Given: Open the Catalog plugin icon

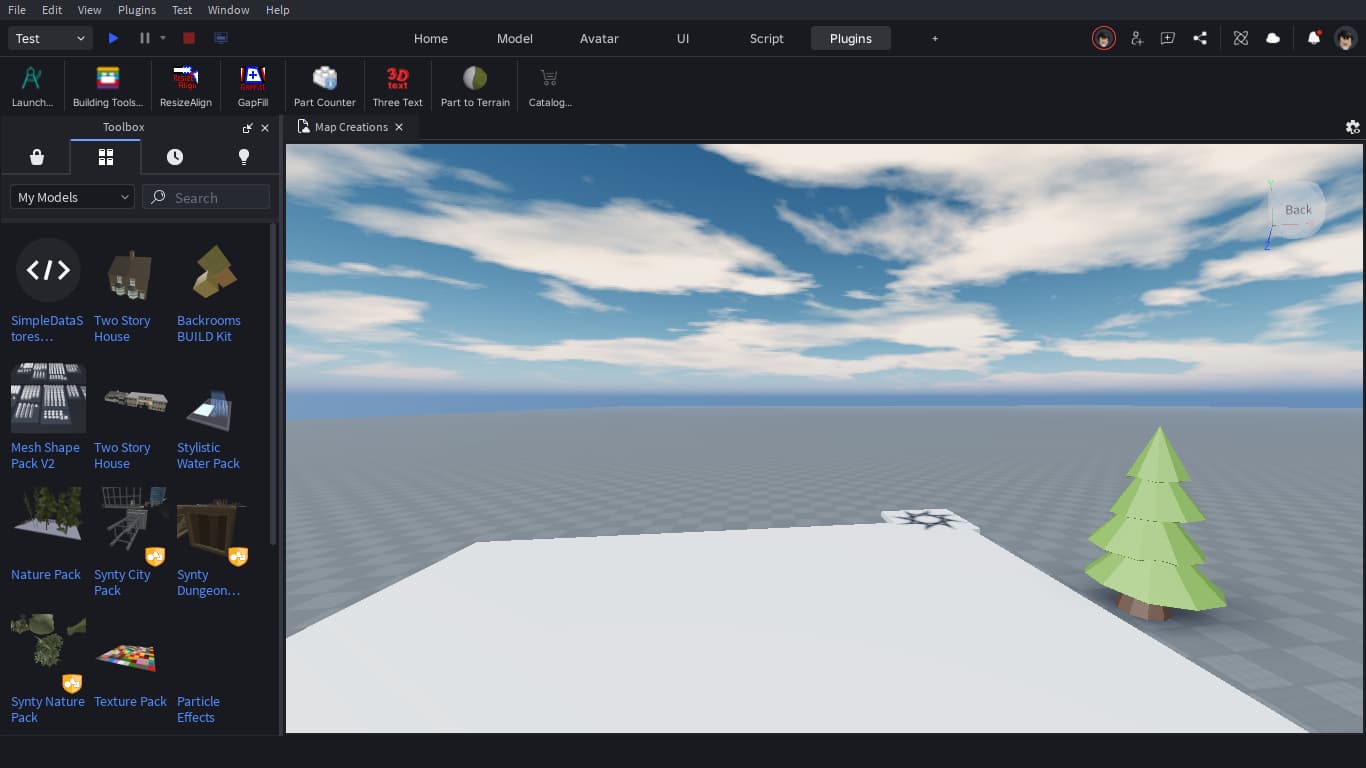Looking at the screenshot, I should 549,86.
